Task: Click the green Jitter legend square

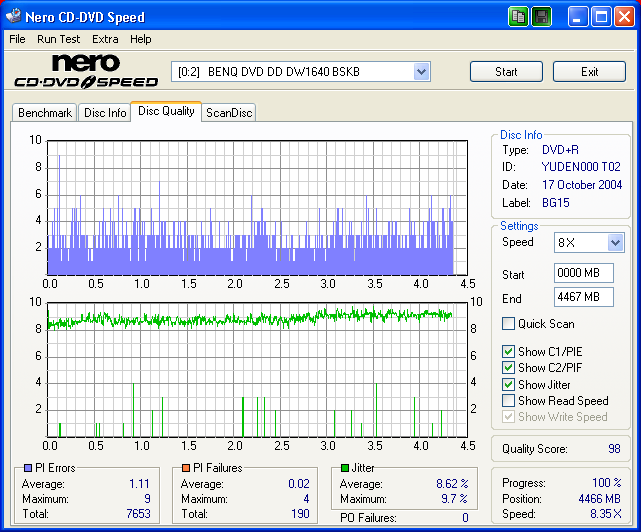Action: point(344,468)
